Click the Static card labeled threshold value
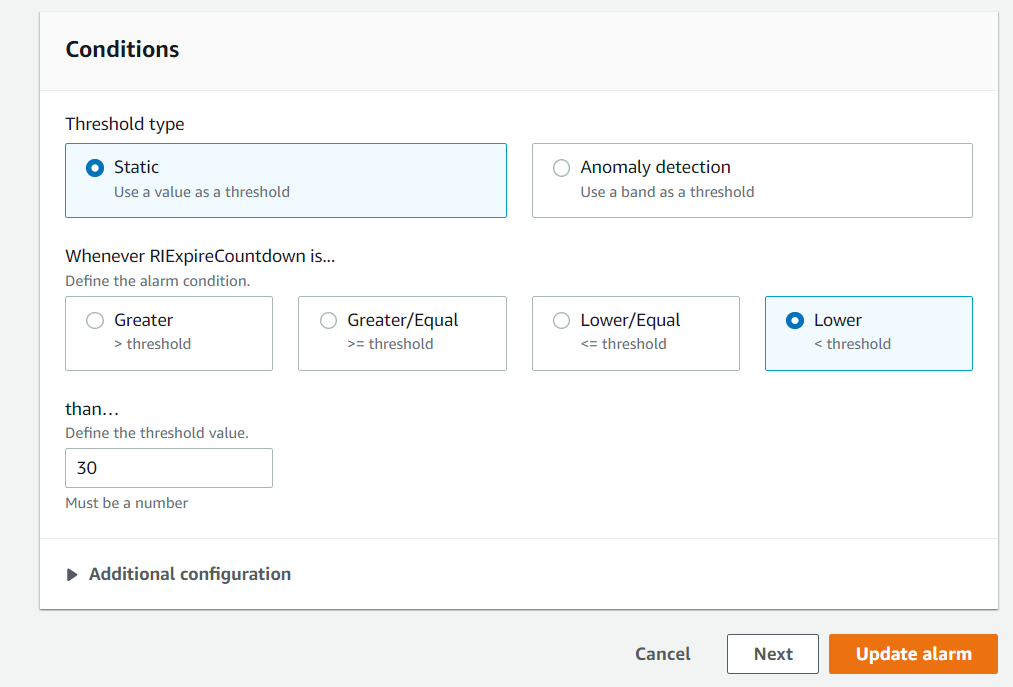This screenshot has height=687, width=1013. [x=285, y=180]
